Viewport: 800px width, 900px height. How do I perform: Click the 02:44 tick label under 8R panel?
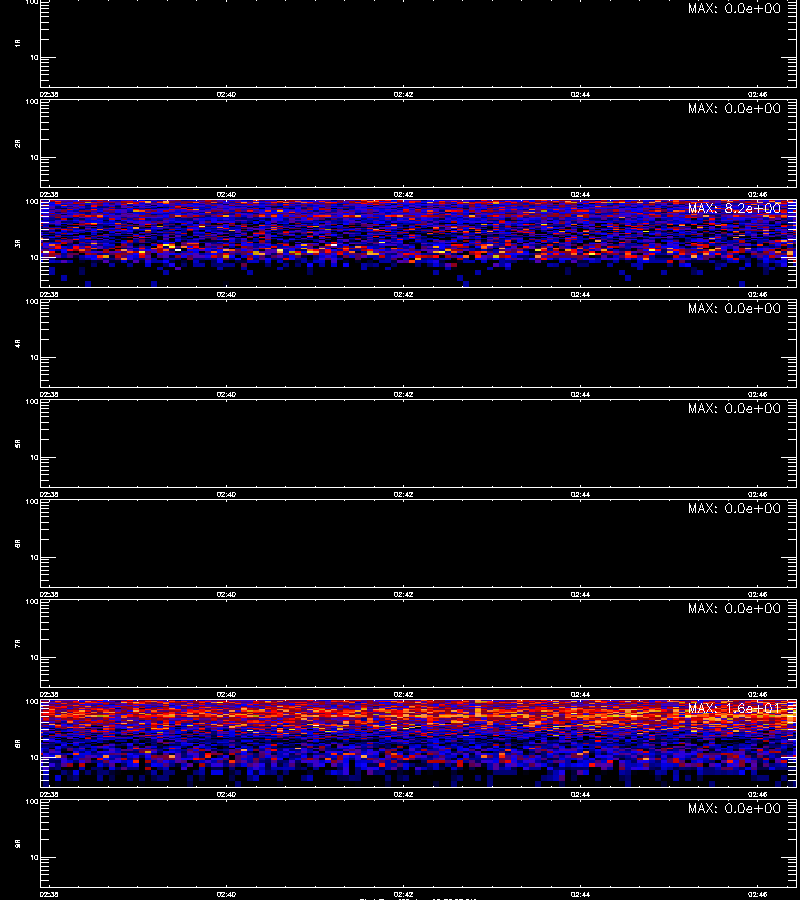coord(580,794)
